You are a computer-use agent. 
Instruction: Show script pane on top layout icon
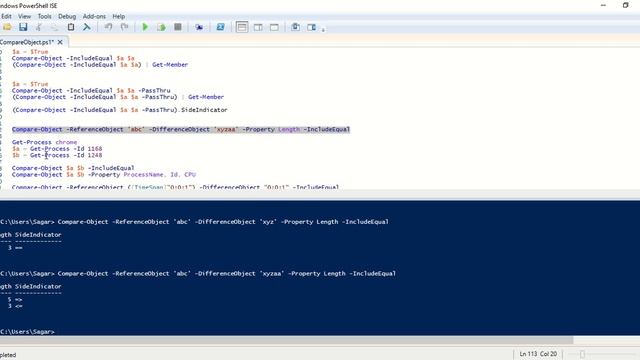click(242, 27)
